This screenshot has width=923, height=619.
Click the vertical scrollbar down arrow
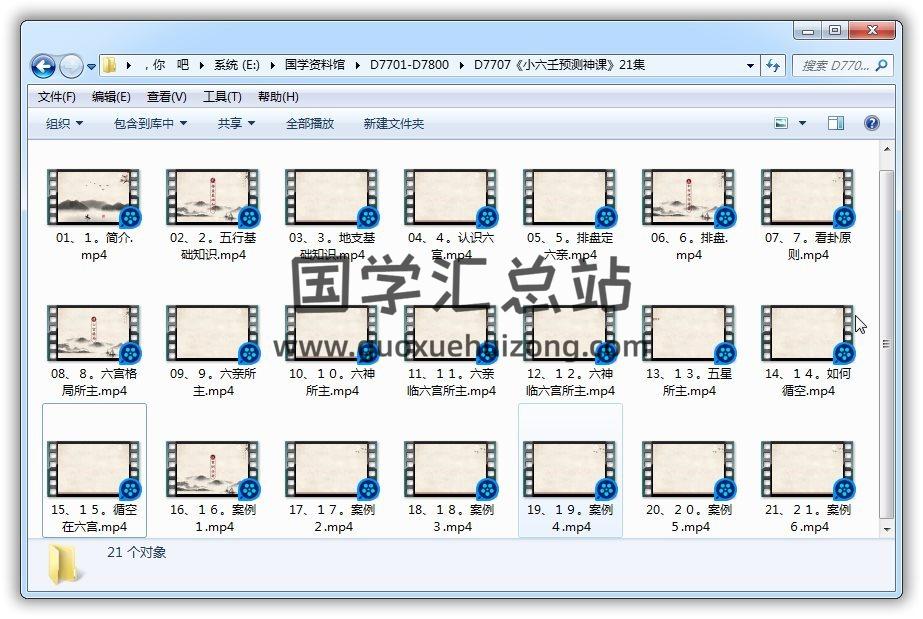[x=886, y=529]
